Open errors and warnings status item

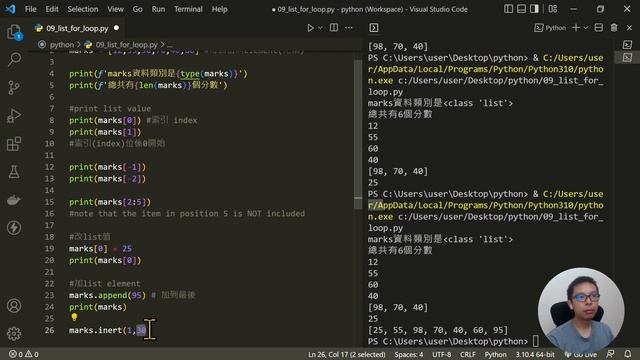pos(24,354)
